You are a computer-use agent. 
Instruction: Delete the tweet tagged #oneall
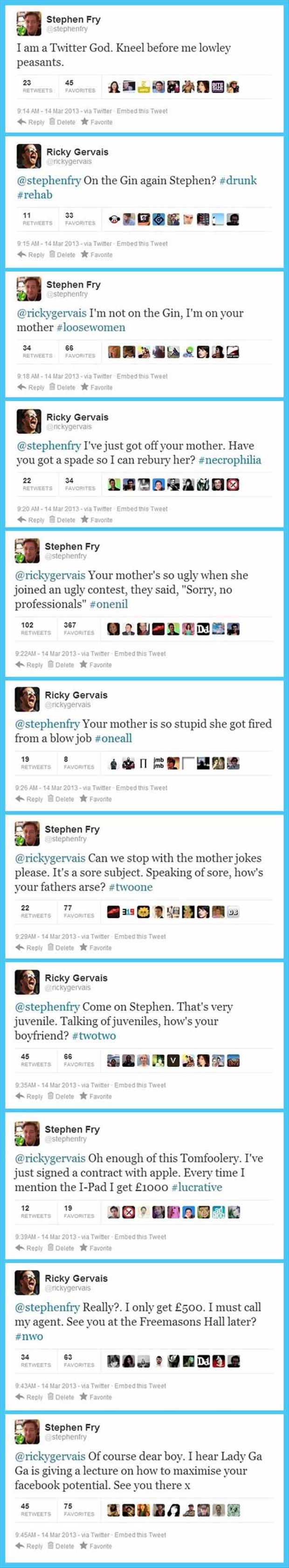61,799
